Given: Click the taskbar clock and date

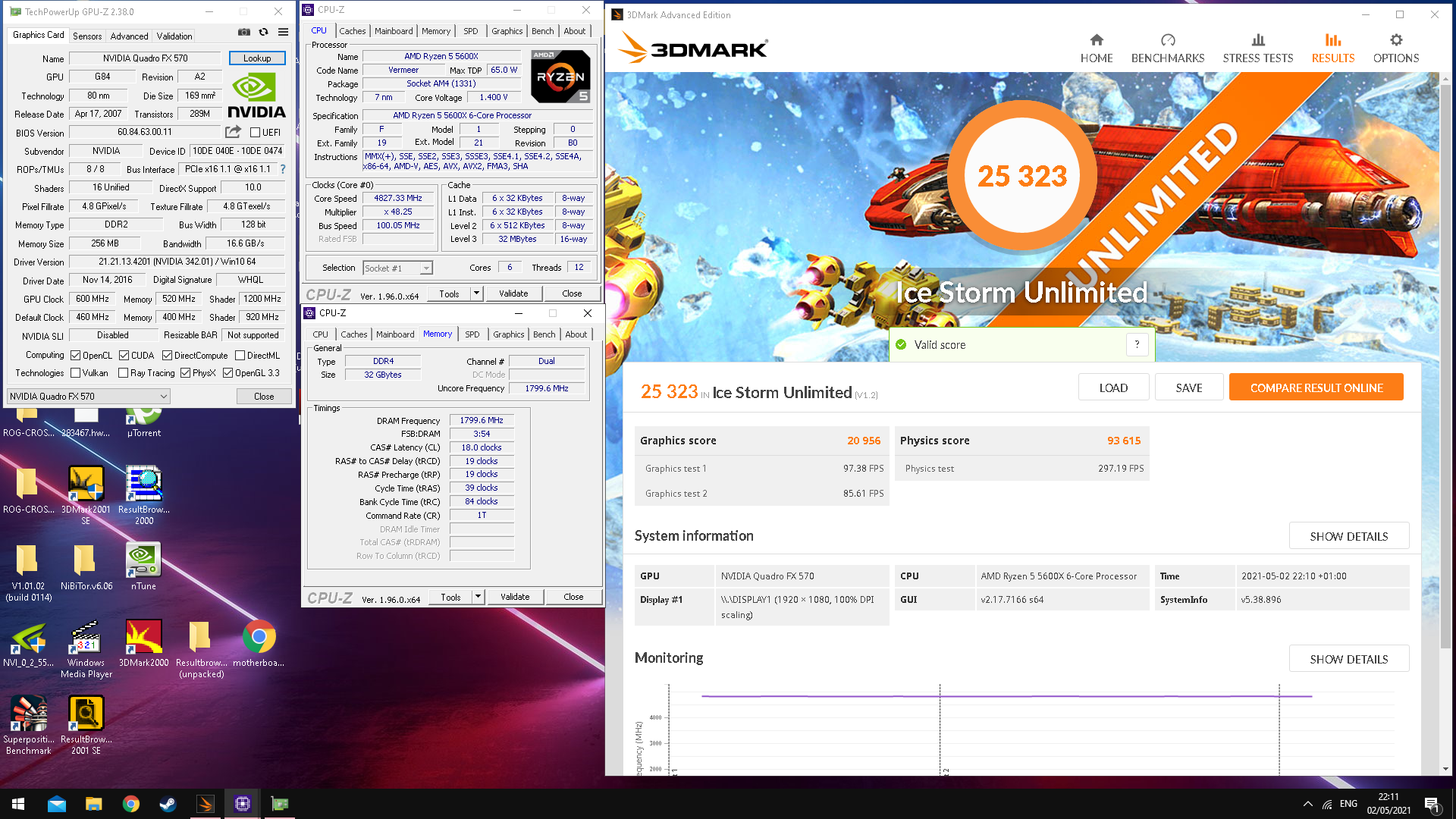Looking at the screenshot, I should coord(1389,804).
